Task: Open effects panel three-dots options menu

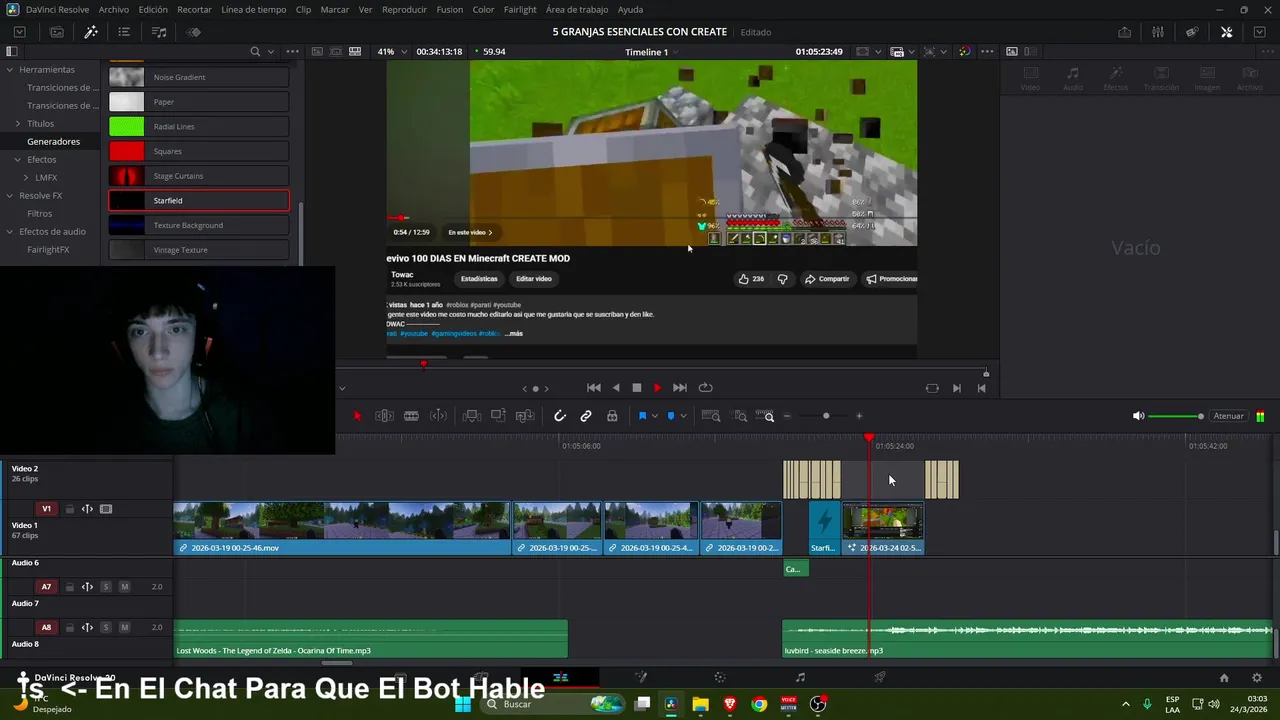Action: click(292, 51)
